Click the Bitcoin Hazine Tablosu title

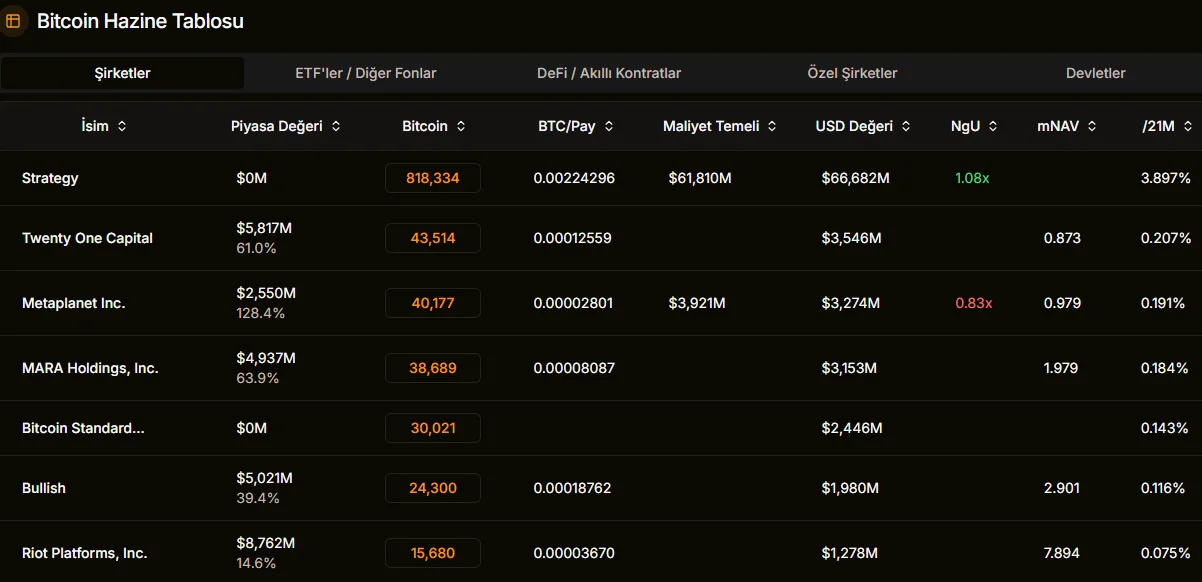click(140, 21)
